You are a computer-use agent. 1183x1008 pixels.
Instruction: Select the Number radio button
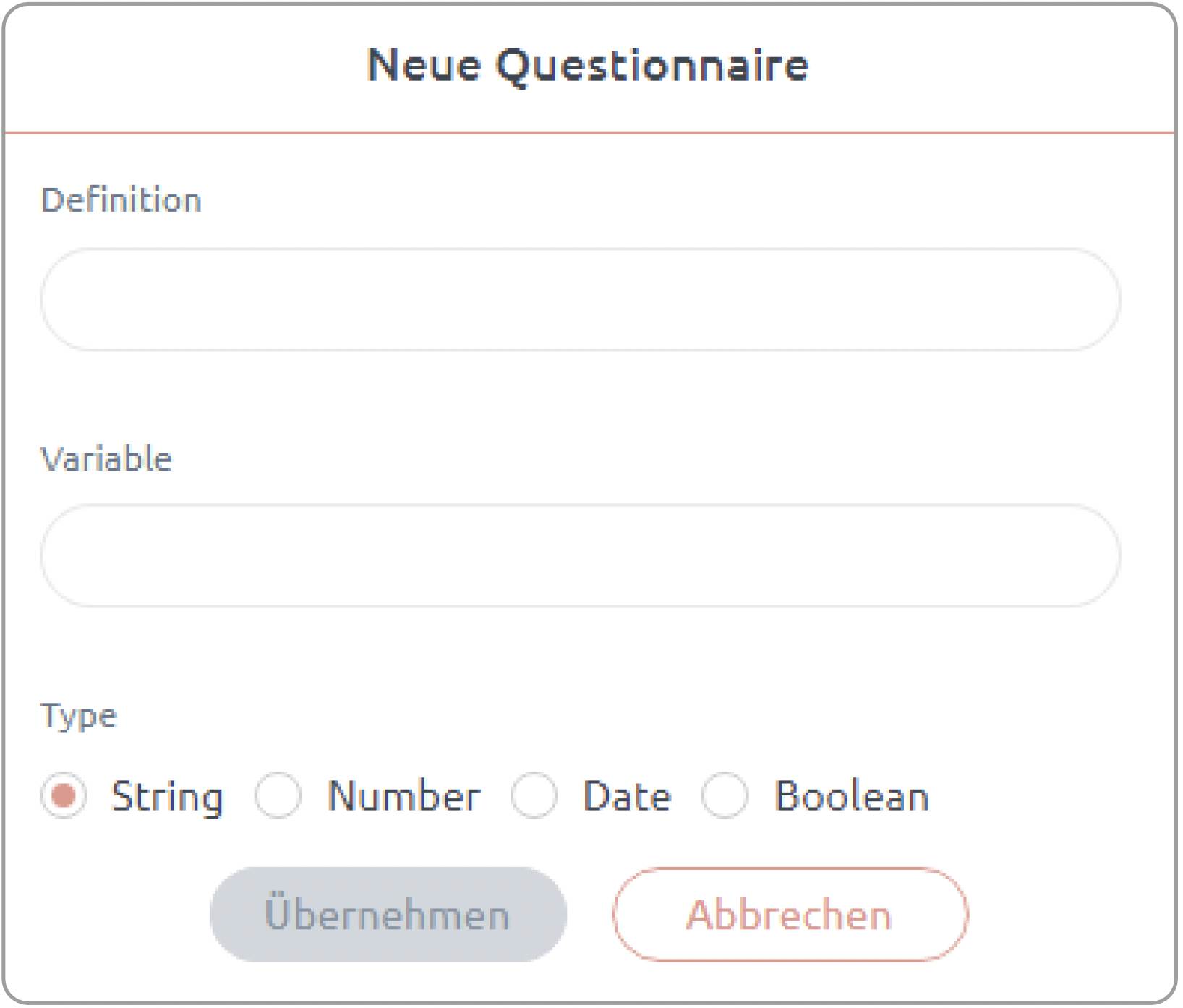pos(278,795)
